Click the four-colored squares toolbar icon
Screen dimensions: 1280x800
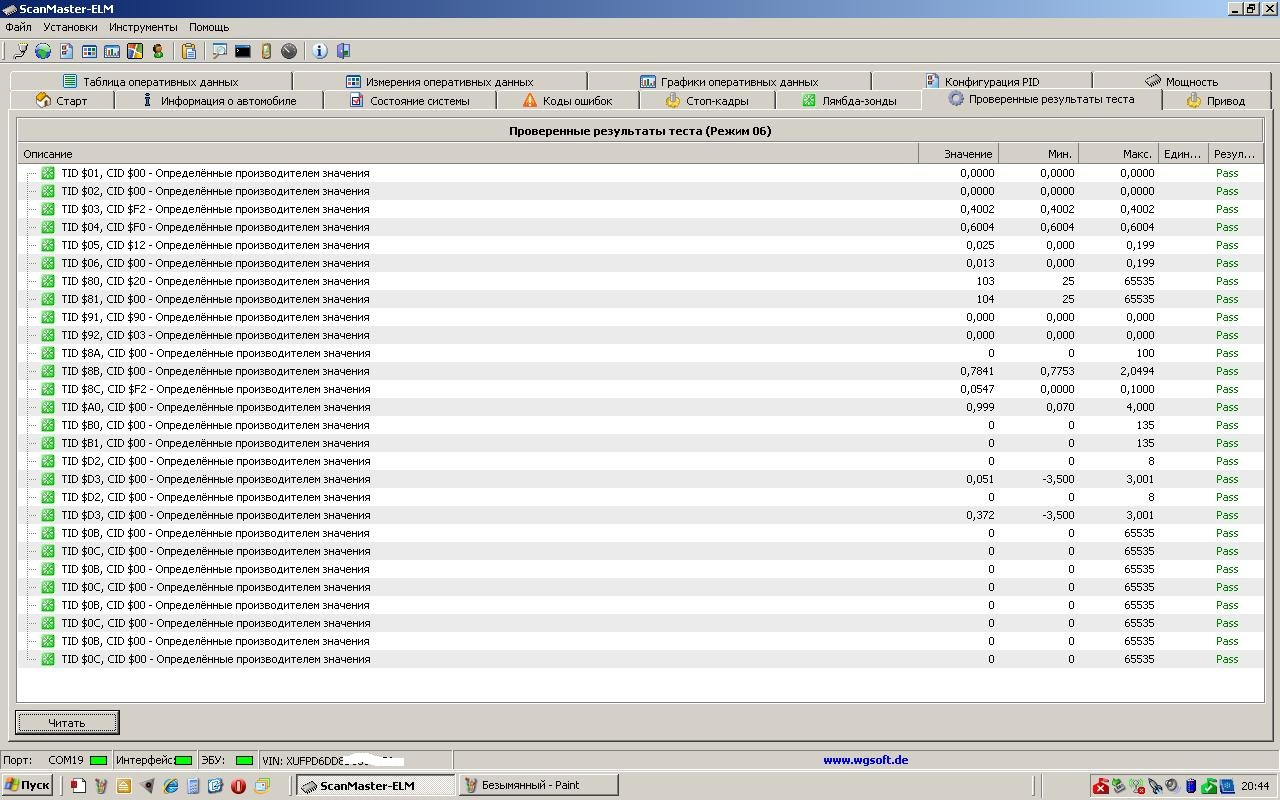135,51
